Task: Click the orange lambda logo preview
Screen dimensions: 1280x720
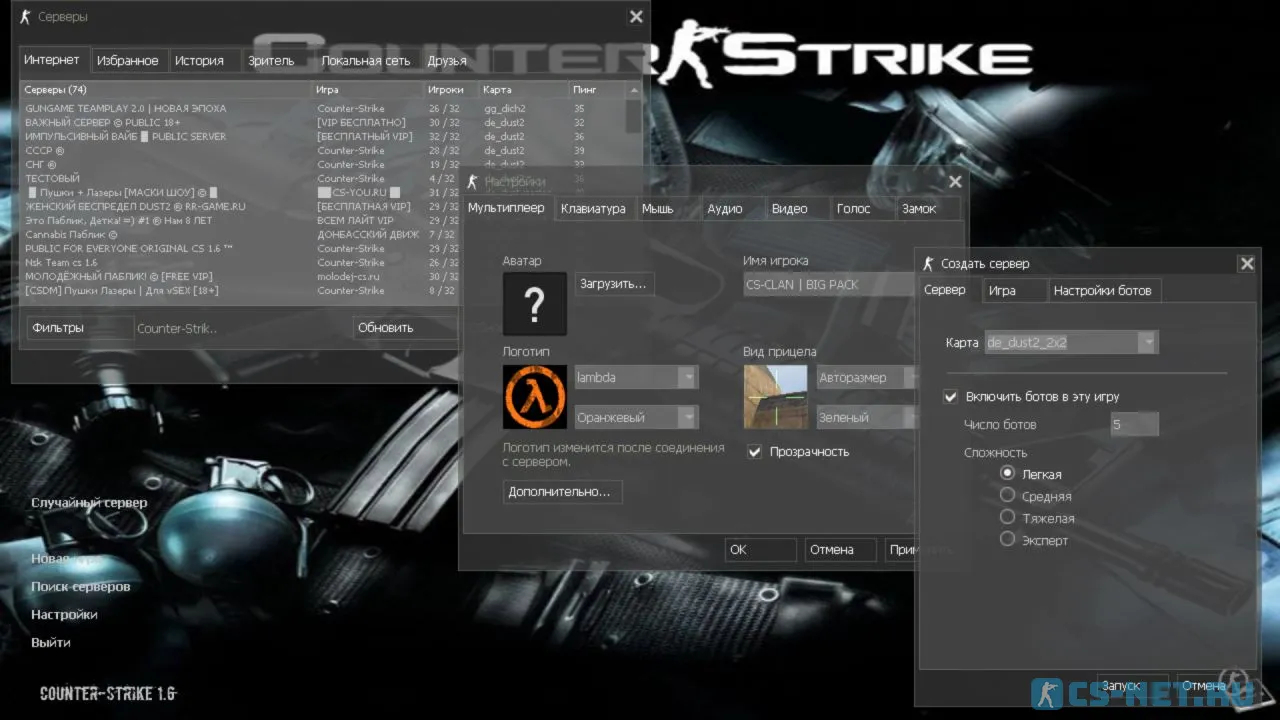Action: [534, 397]
